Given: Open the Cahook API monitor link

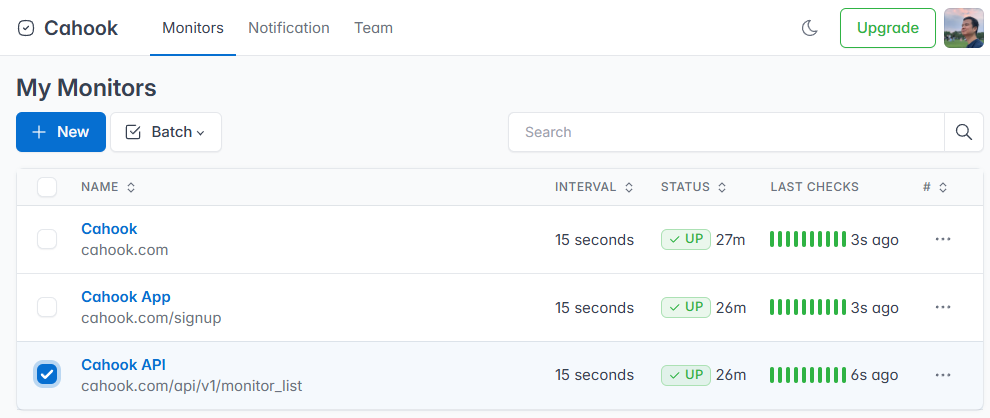Looking at the screenshot, I should pos(124,365).
